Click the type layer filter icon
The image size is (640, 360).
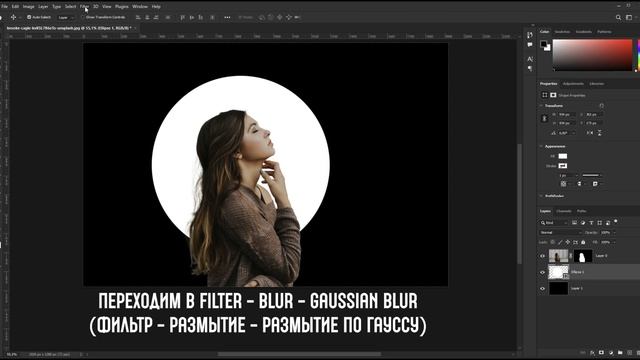pyautogui.click(x=591, y=223)
